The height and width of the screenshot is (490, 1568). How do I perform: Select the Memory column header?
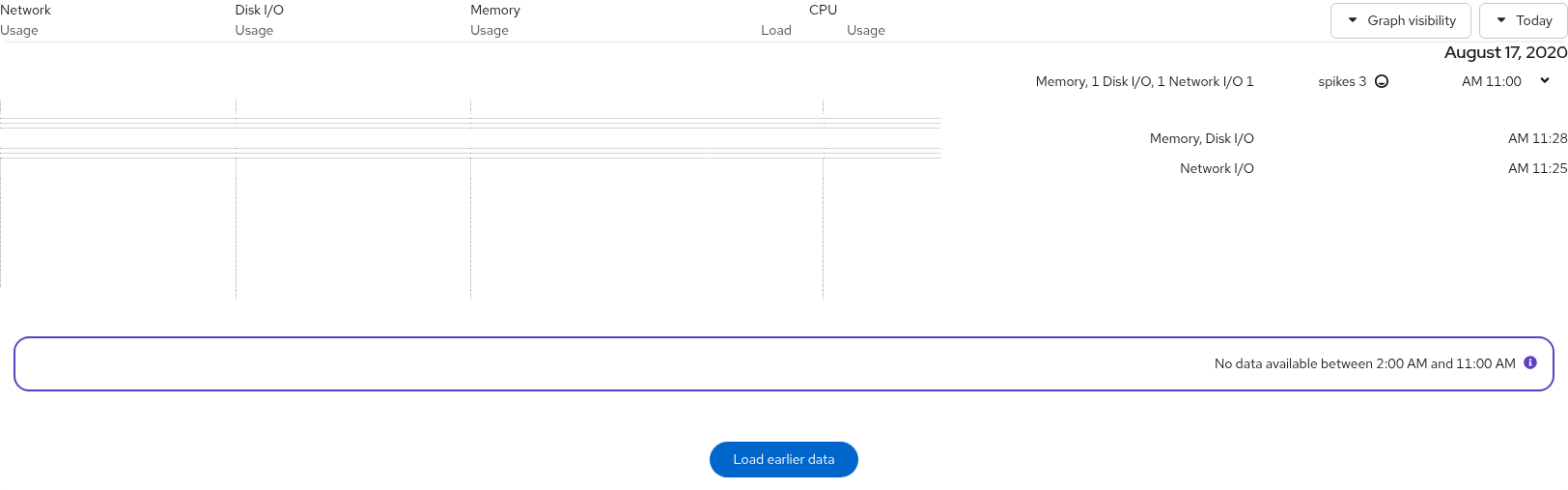click(x=495, y=10)
